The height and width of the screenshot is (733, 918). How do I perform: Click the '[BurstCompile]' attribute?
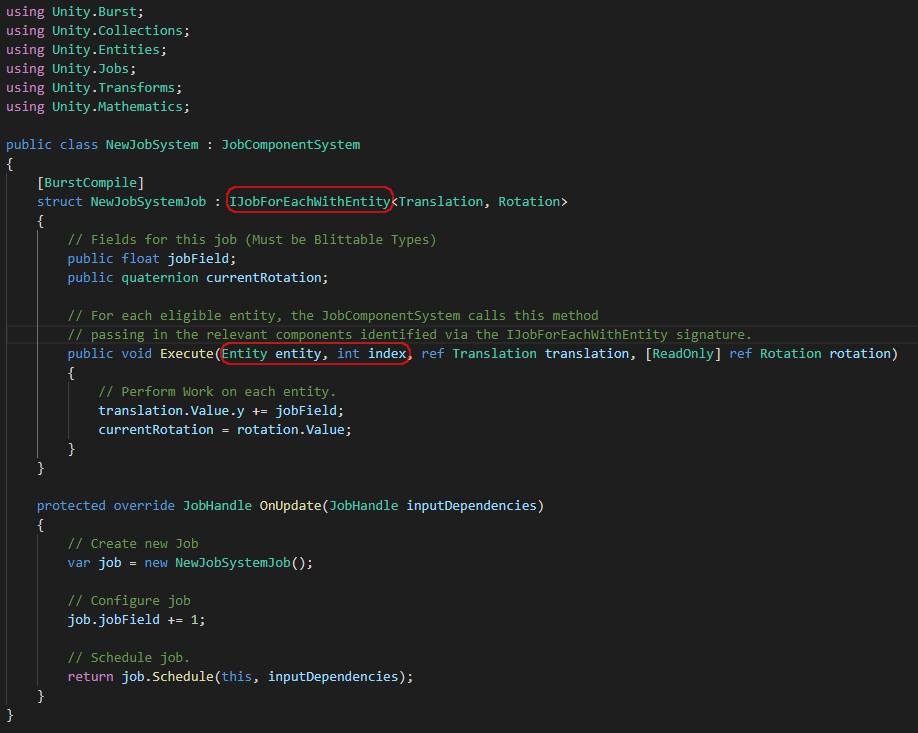pyautogui.click(x=90, y=183)
